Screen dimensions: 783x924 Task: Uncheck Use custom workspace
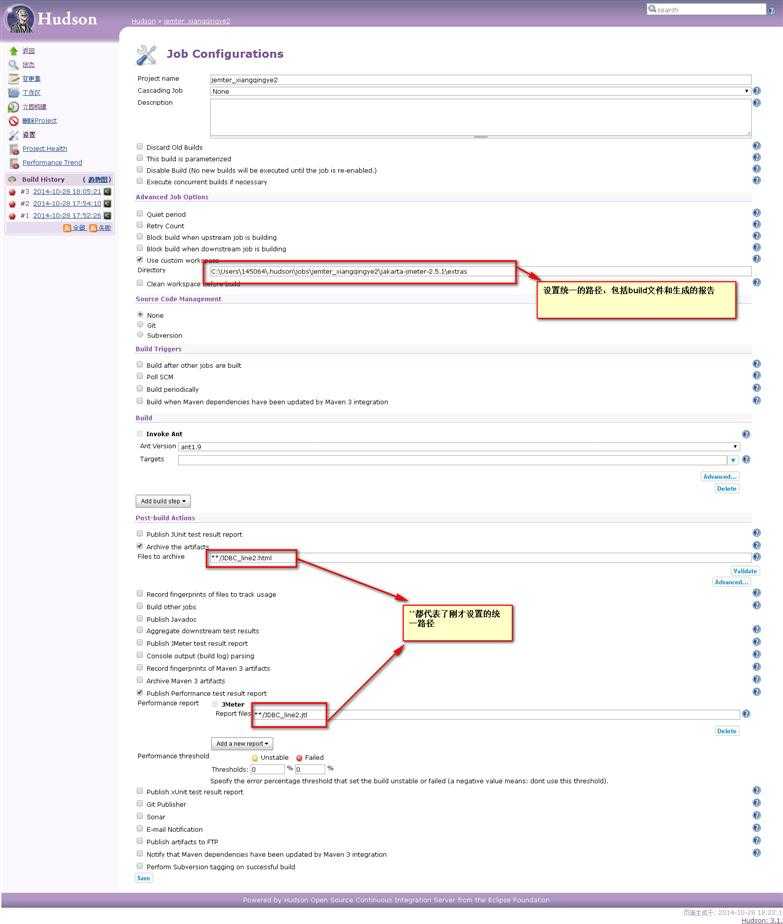pyautogui.click(x=140, y=259)
